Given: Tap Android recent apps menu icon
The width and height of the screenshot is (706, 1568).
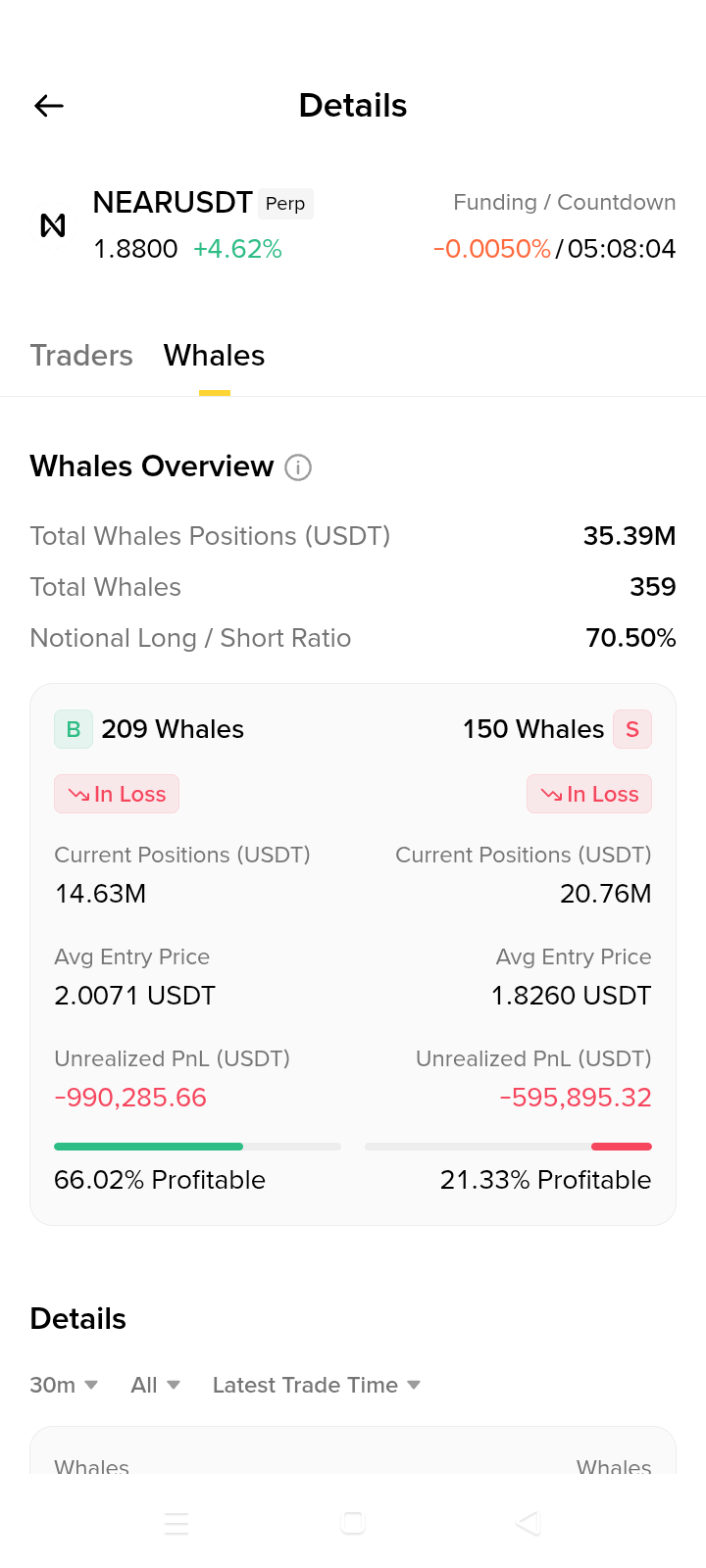Looking at the screenshot, I should click(x=176, y=1523).
